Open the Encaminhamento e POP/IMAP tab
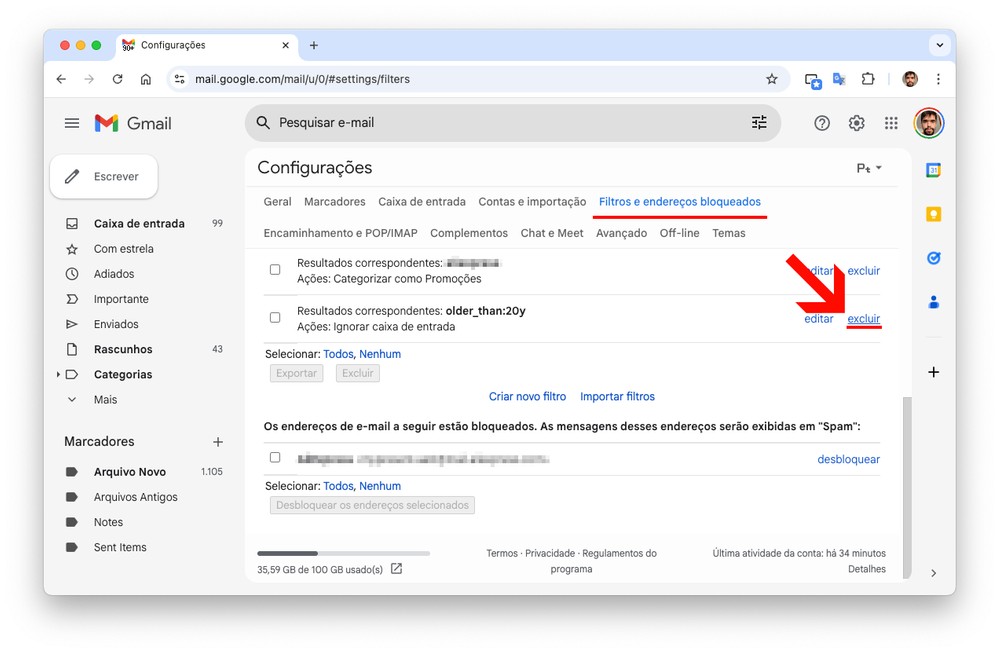The image size is (1000, 654). pos(340,233)
